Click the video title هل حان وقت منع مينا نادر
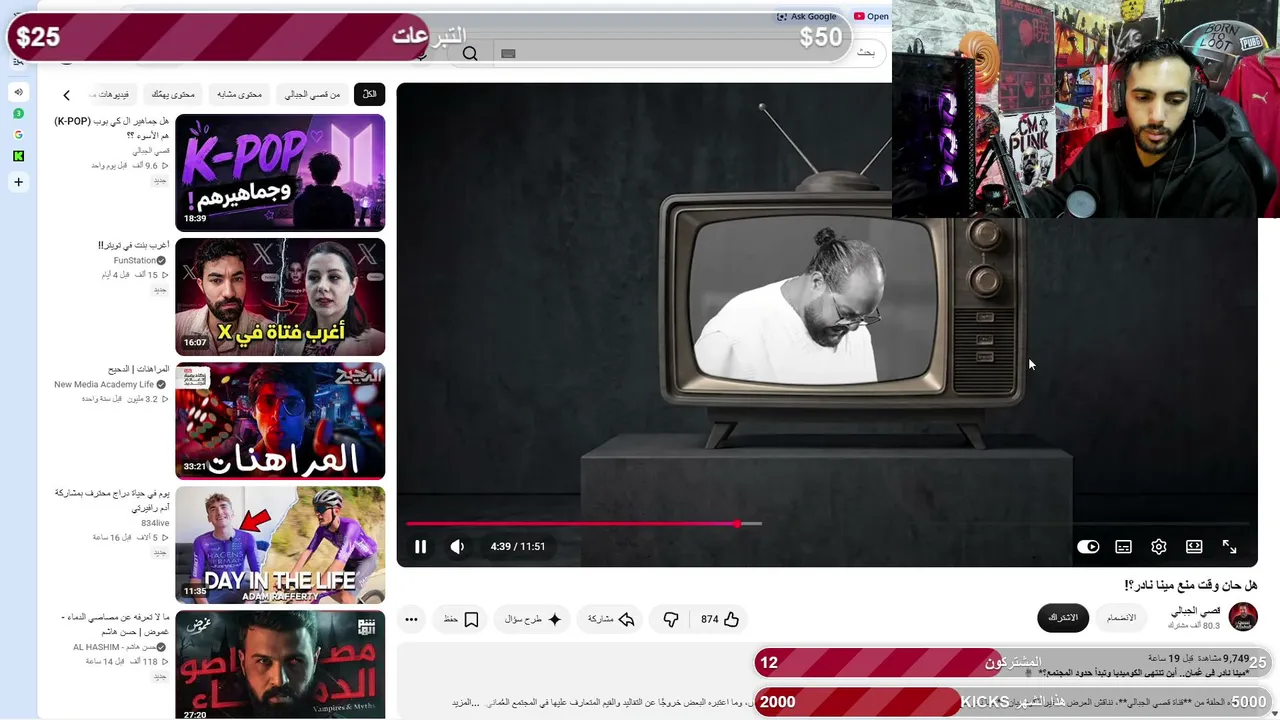 coord(1190,585)
